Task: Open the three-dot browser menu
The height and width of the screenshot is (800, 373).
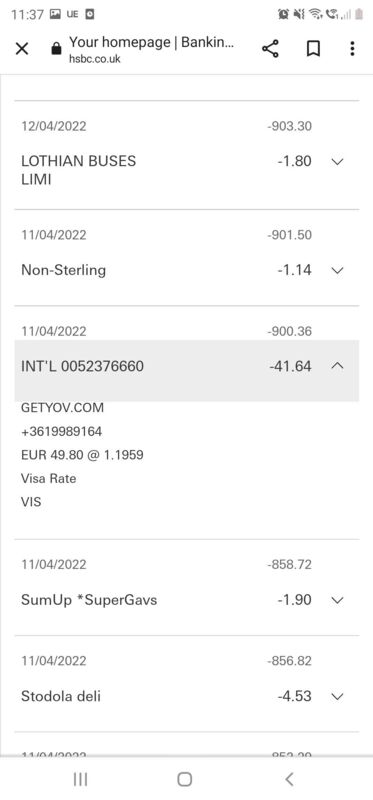Action: pyautogui.click(x=352, y=49)
